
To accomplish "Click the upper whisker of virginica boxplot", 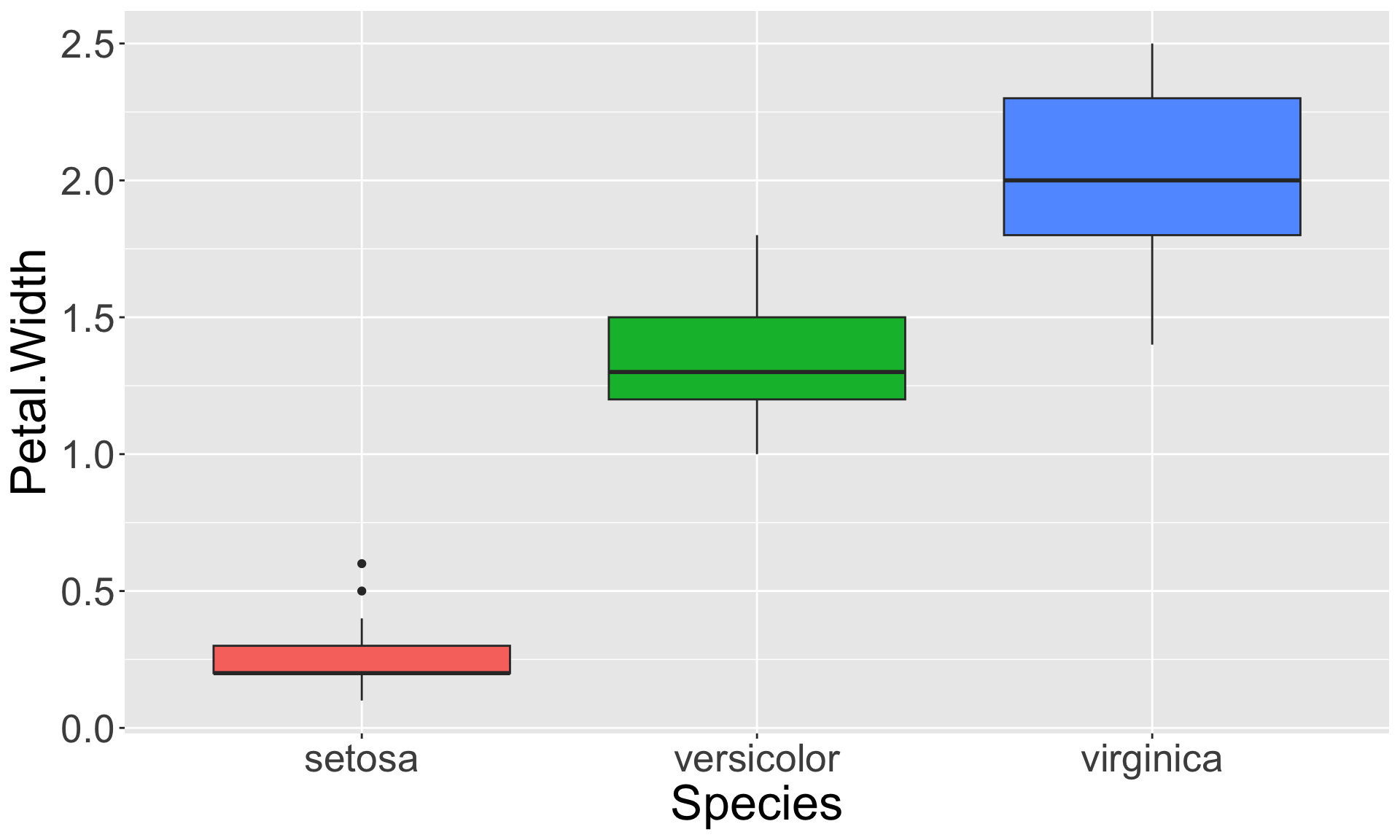I will coord(1152,71).
